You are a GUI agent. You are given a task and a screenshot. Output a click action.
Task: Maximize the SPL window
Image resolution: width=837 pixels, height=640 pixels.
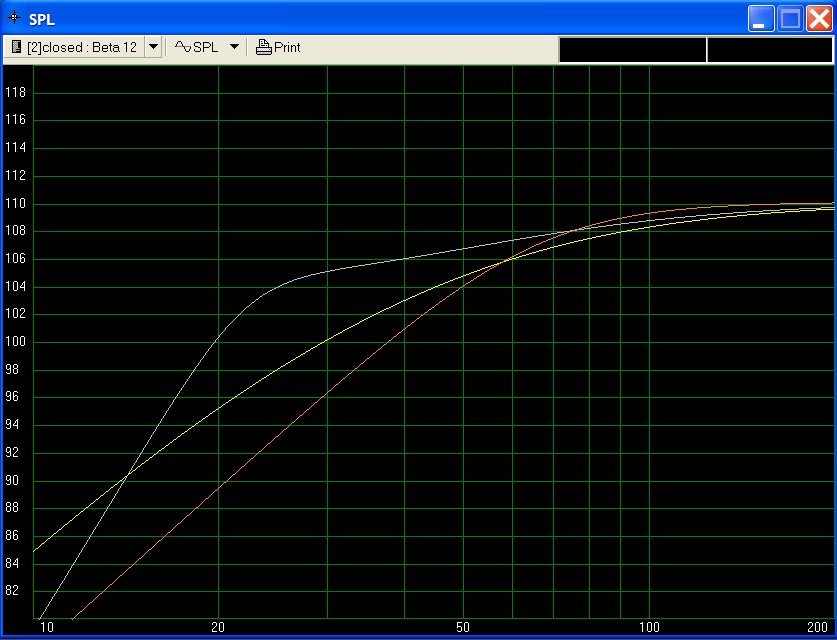[790, 18]
